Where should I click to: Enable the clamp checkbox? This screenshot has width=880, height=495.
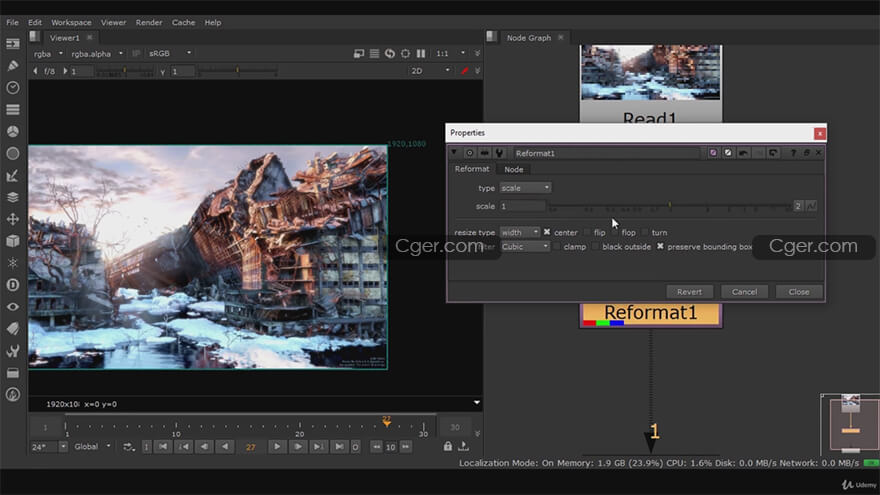point(556,246)
